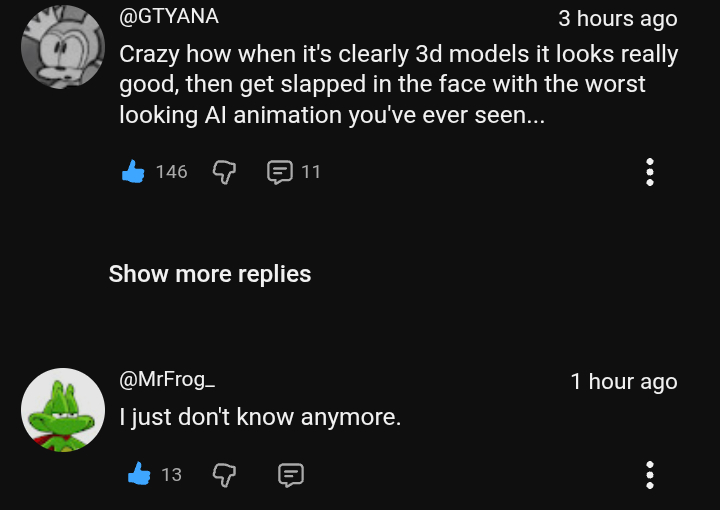Open @GTYANA channel via username

(x=169, y=17)
